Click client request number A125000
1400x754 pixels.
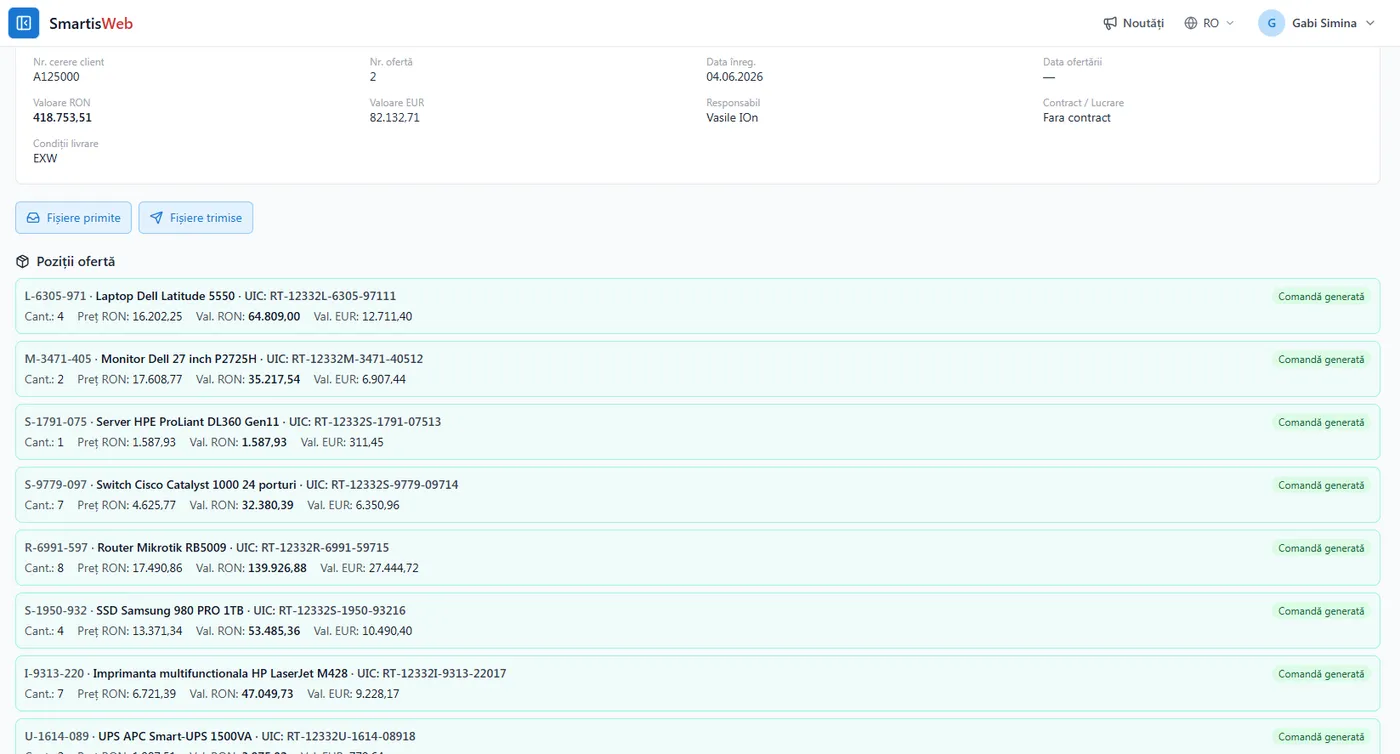tap(56, 77)
